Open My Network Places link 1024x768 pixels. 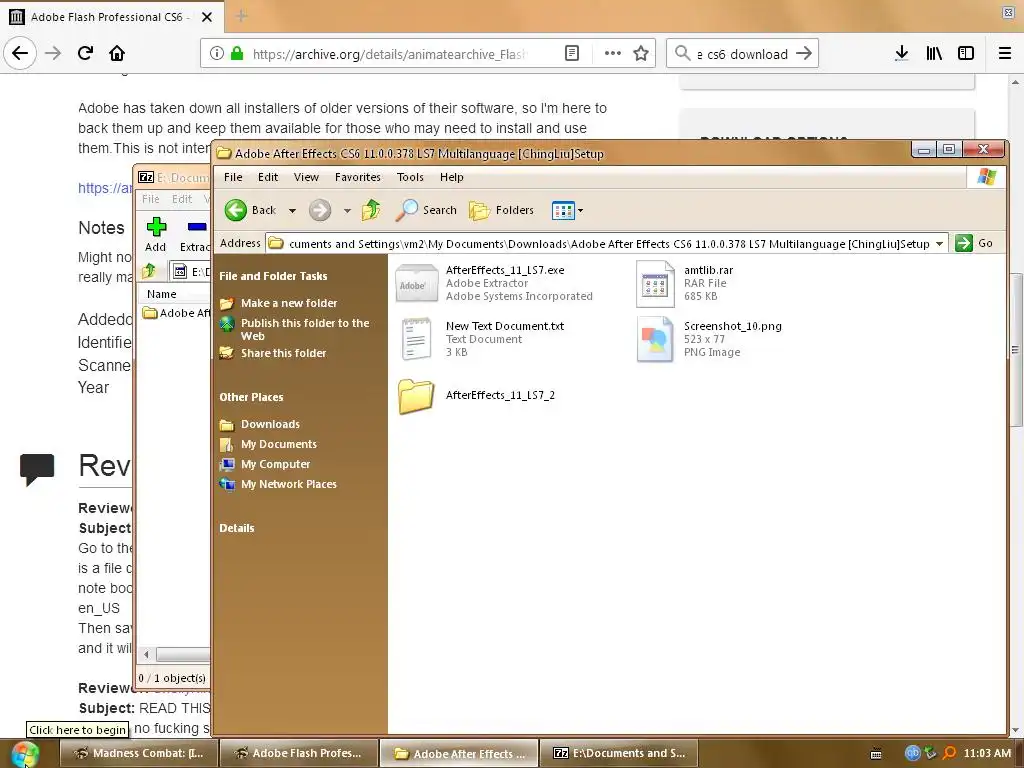click(x=289, y=484)
